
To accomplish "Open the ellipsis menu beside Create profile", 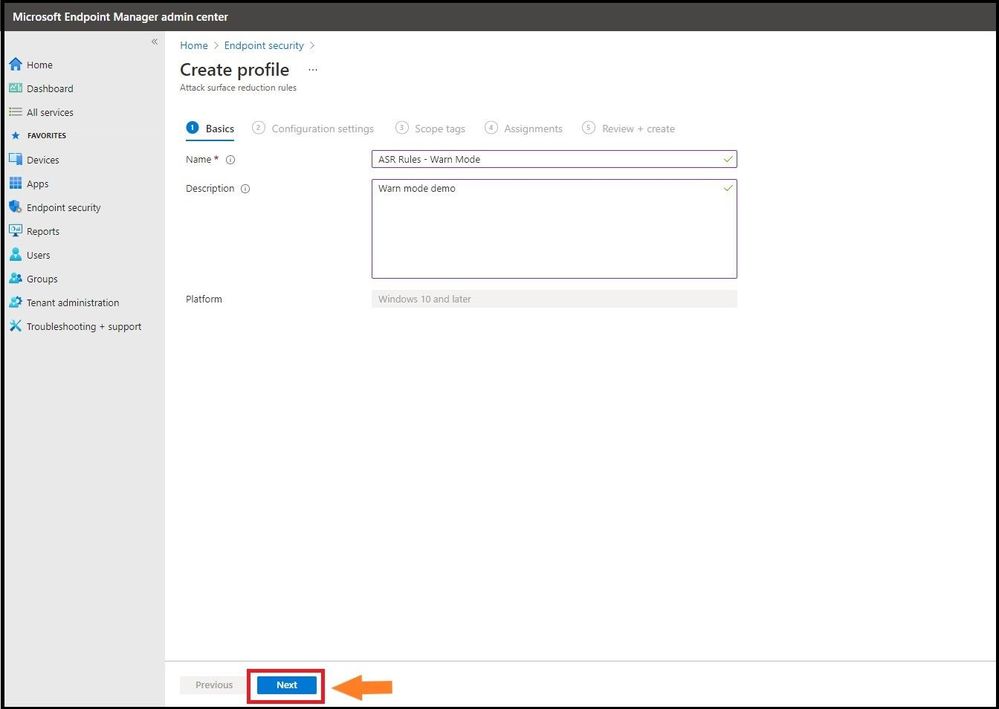I will click(313, 69).
